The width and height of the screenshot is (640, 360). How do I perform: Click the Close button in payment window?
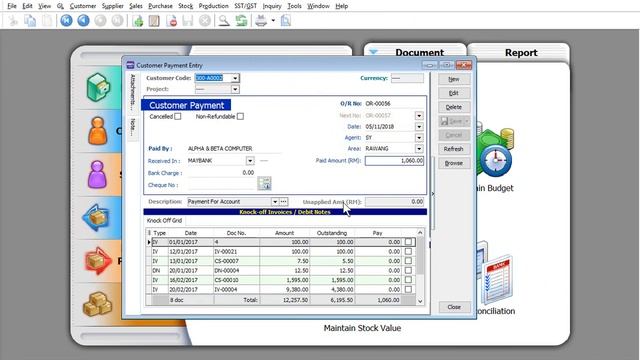454,307
